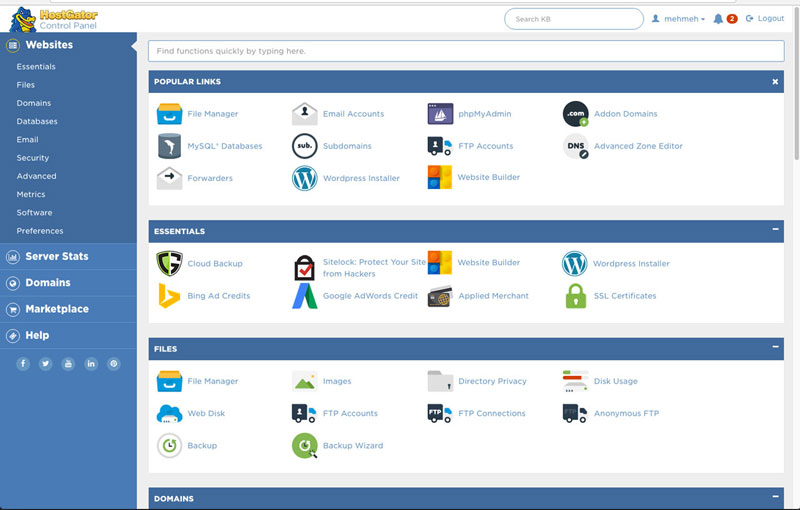
Task: Click Website Builder icon in Essentials
Action: (x=440, y=263)
